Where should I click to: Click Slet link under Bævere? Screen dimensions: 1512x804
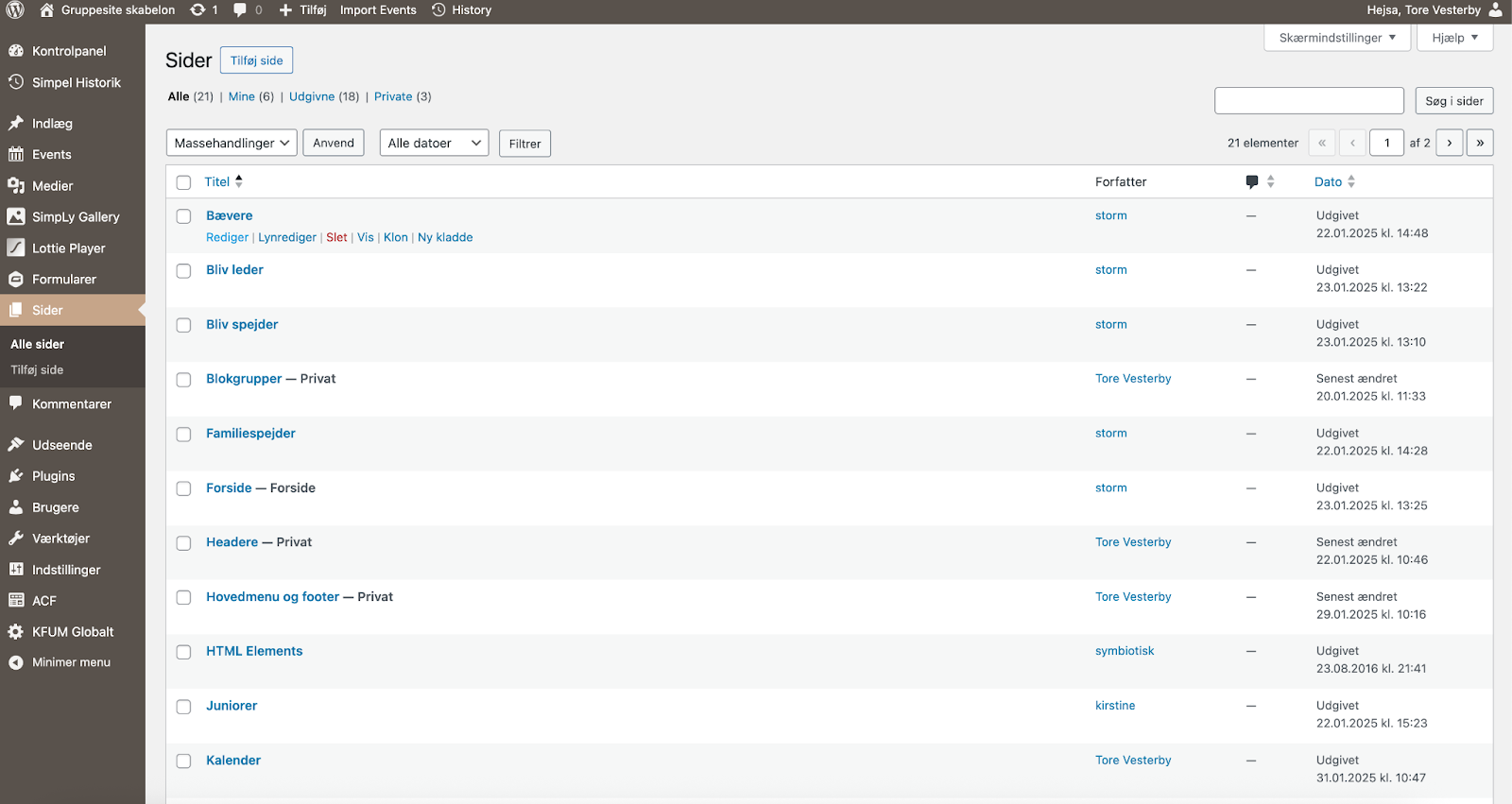click(x=336, y=238)
